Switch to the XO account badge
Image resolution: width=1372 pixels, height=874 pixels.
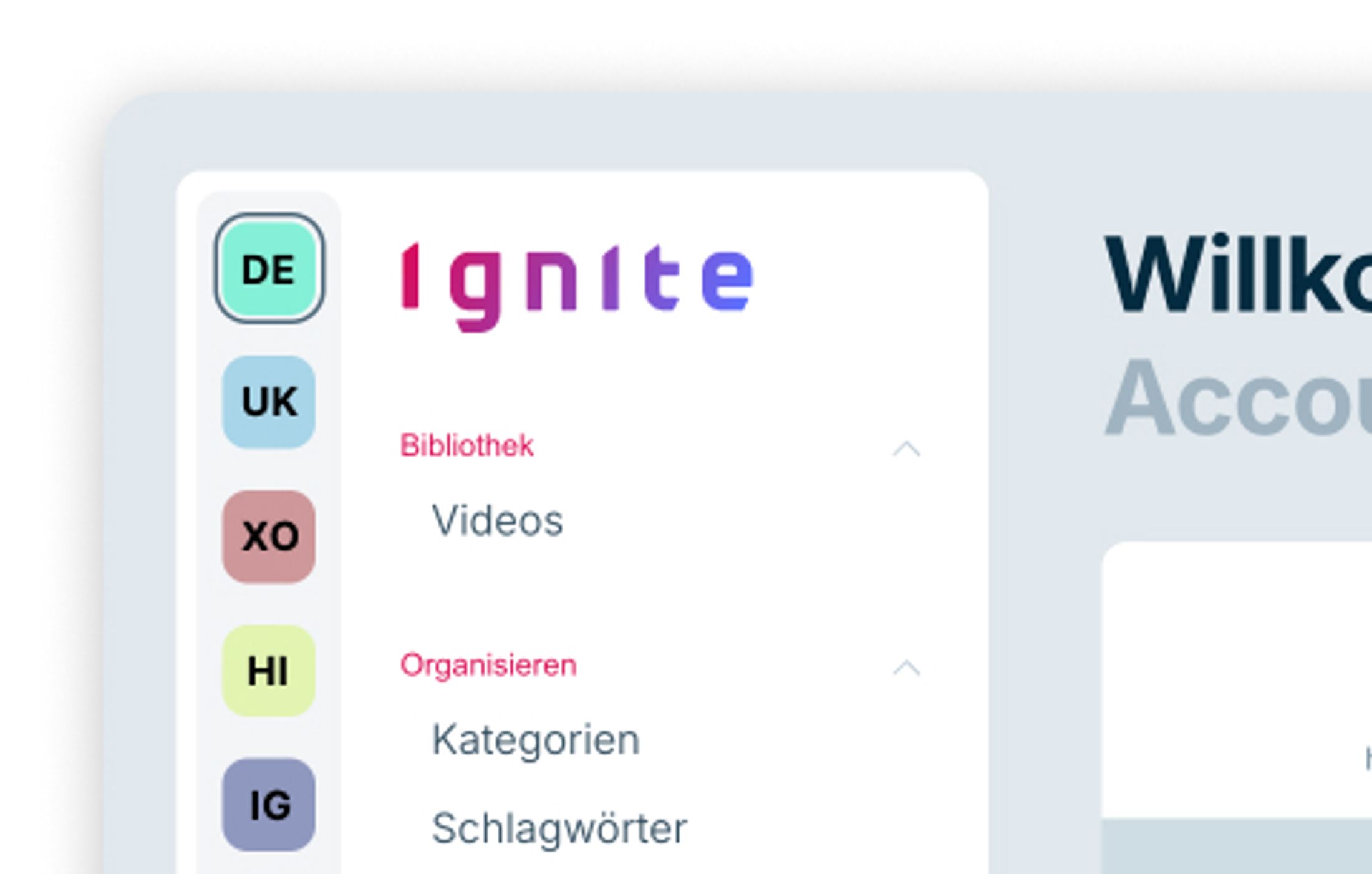[x=269, y=537]
